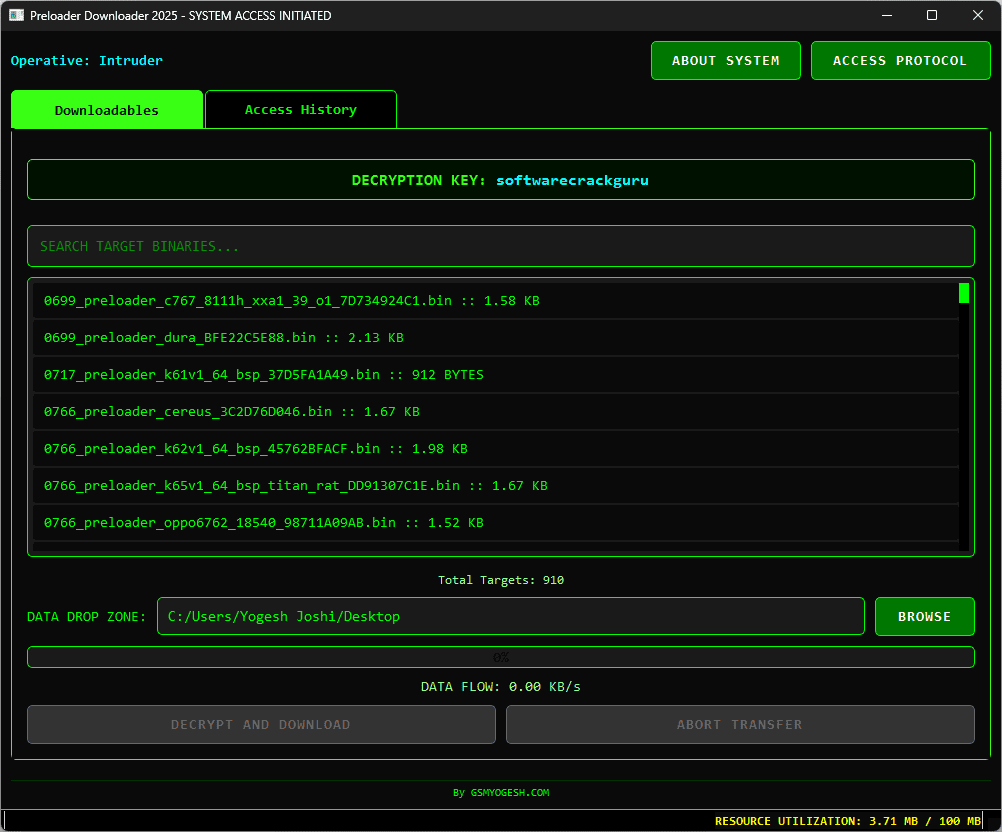Select 0766_preloader_oppo6762_18540 file row
Image resolution: width=1002 pixels, height=832 pixels.
click(495, 523)
